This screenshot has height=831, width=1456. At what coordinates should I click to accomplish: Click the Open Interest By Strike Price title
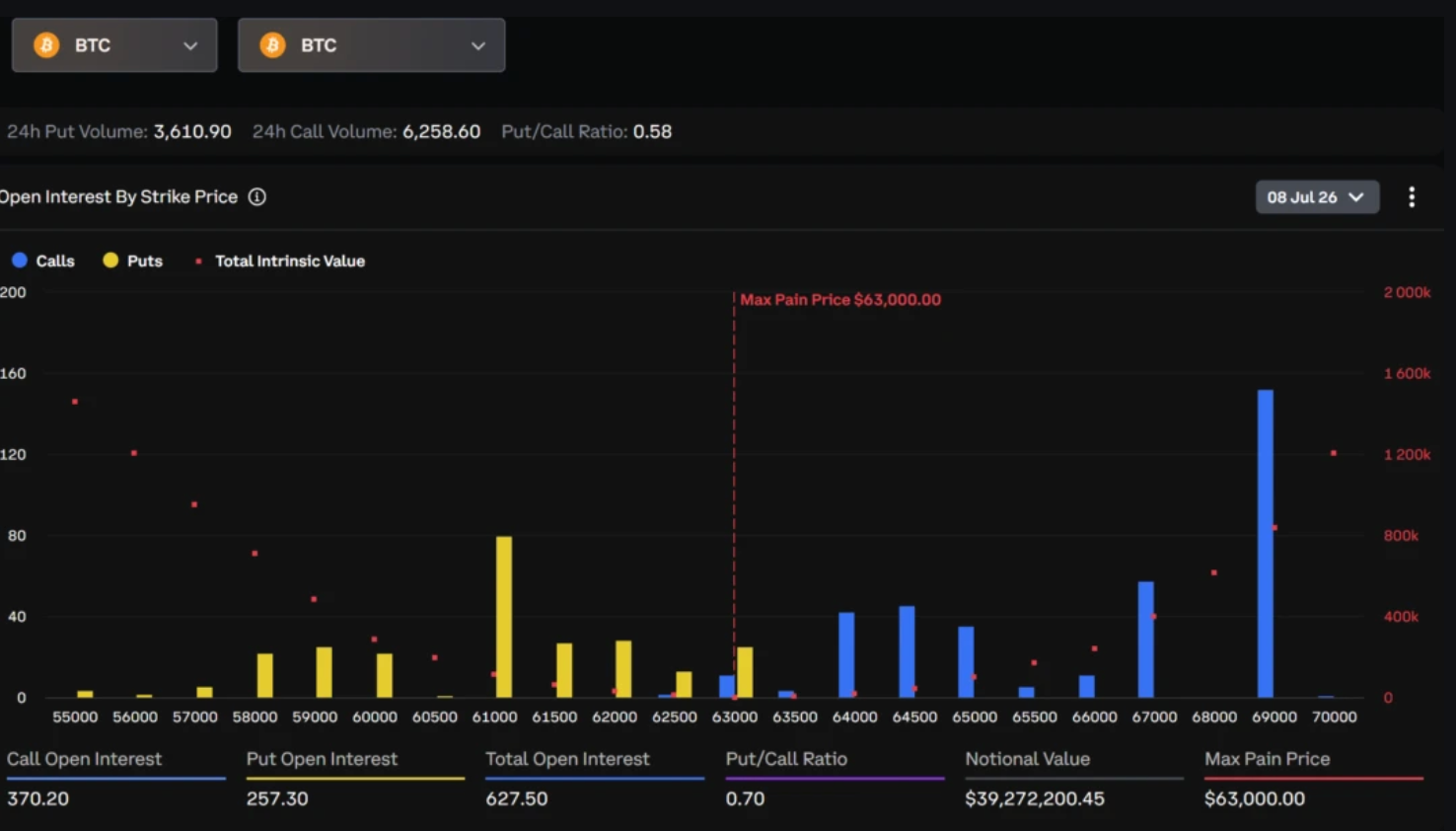click(118, 196)
